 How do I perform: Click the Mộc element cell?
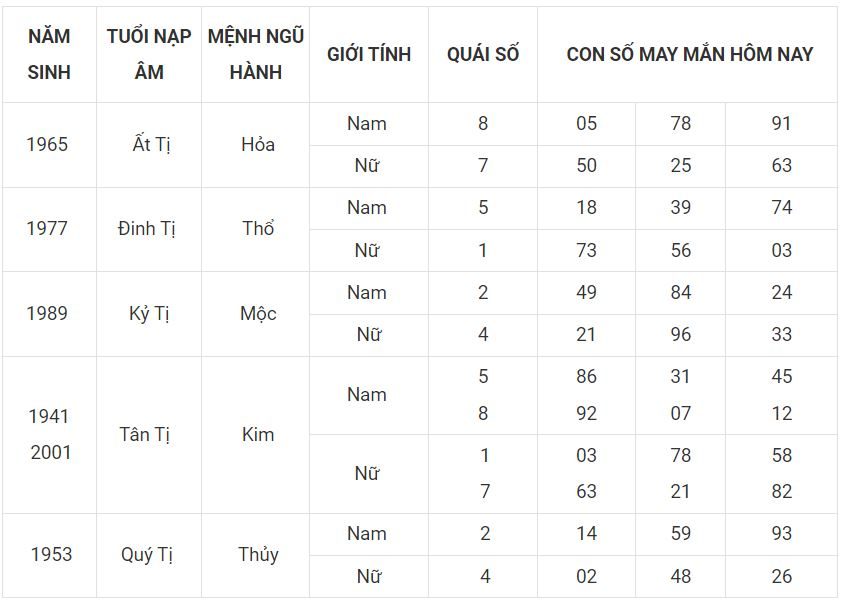(x=257, y=314)
